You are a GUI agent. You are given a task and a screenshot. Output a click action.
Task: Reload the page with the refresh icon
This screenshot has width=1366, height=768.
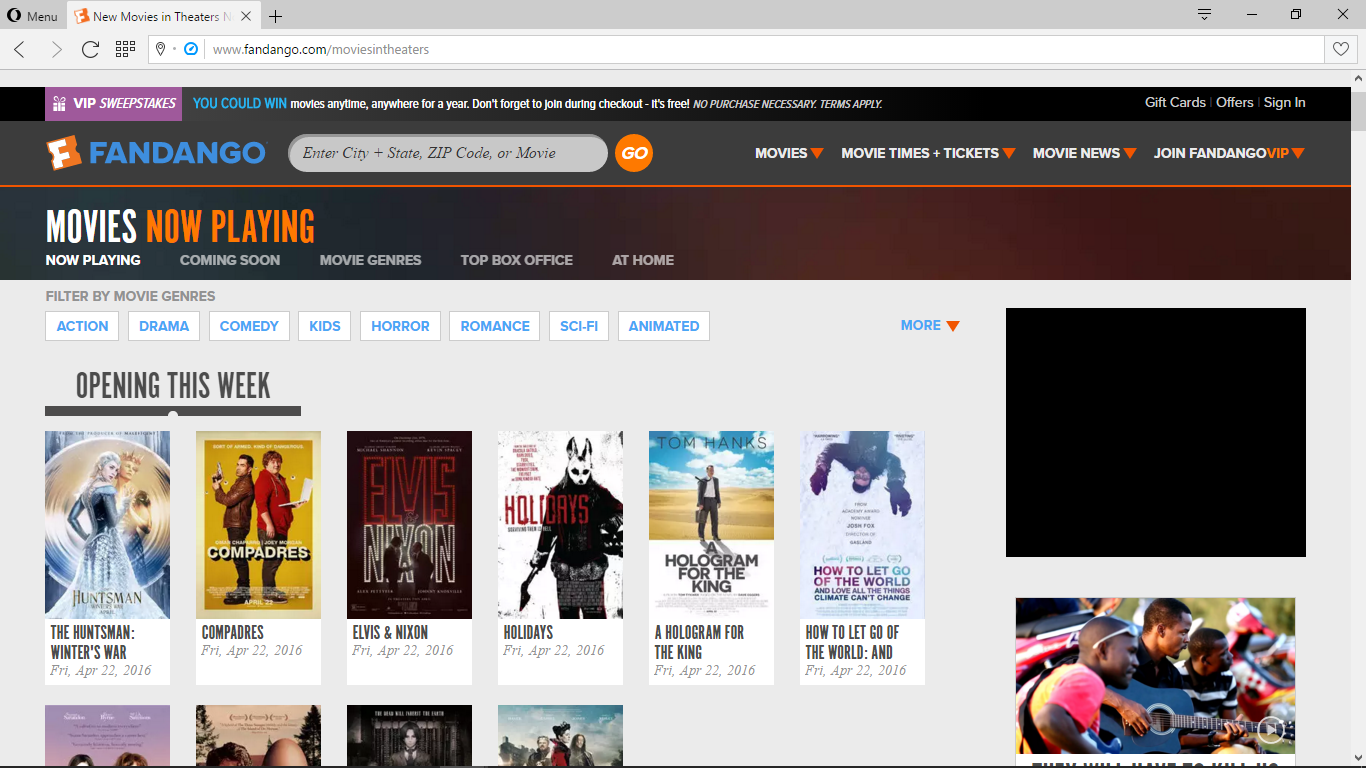90,49
